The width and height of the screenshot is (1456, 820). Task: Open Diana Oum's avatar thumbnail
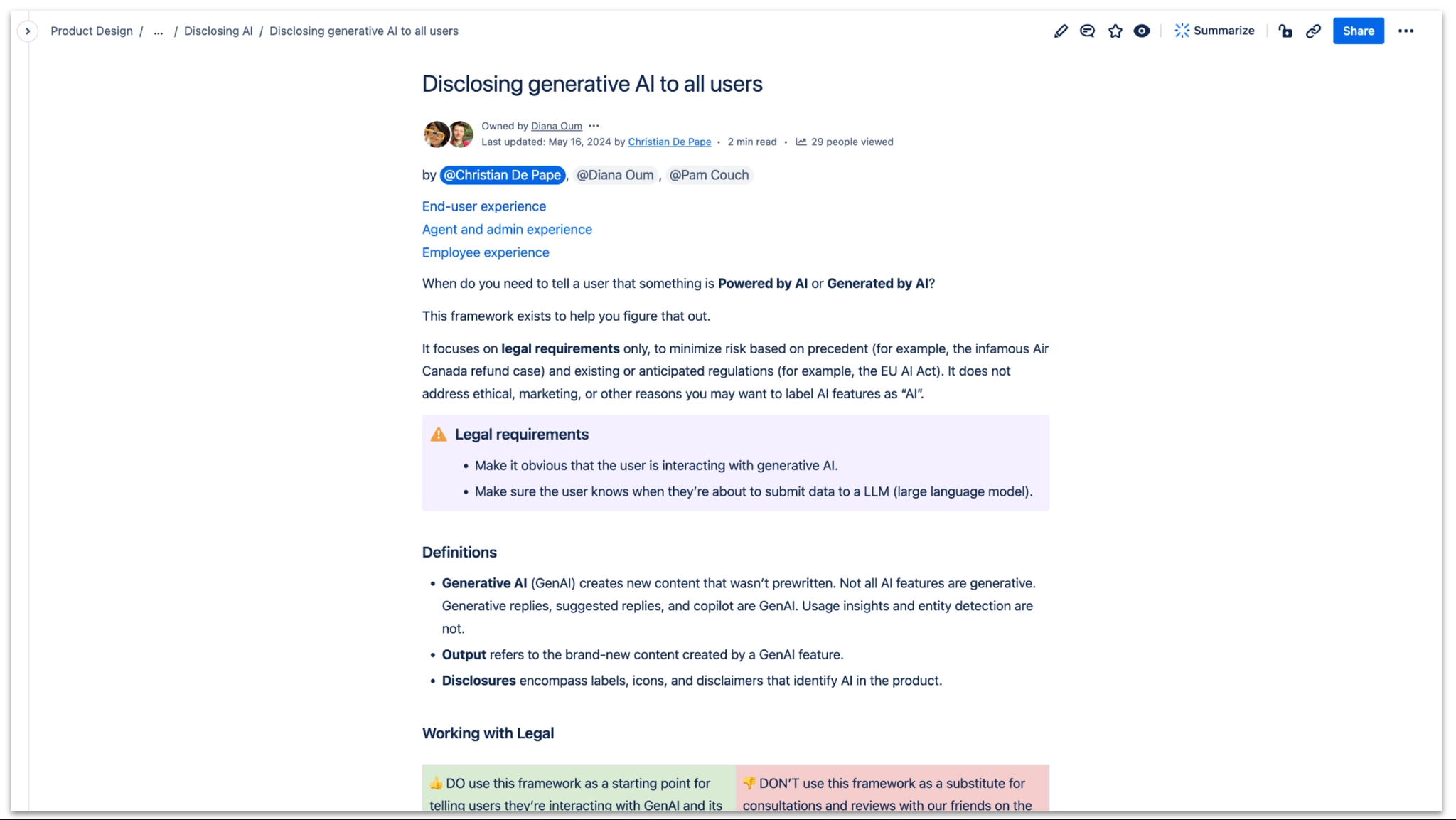pyautogui.click(x=437, y=134)
